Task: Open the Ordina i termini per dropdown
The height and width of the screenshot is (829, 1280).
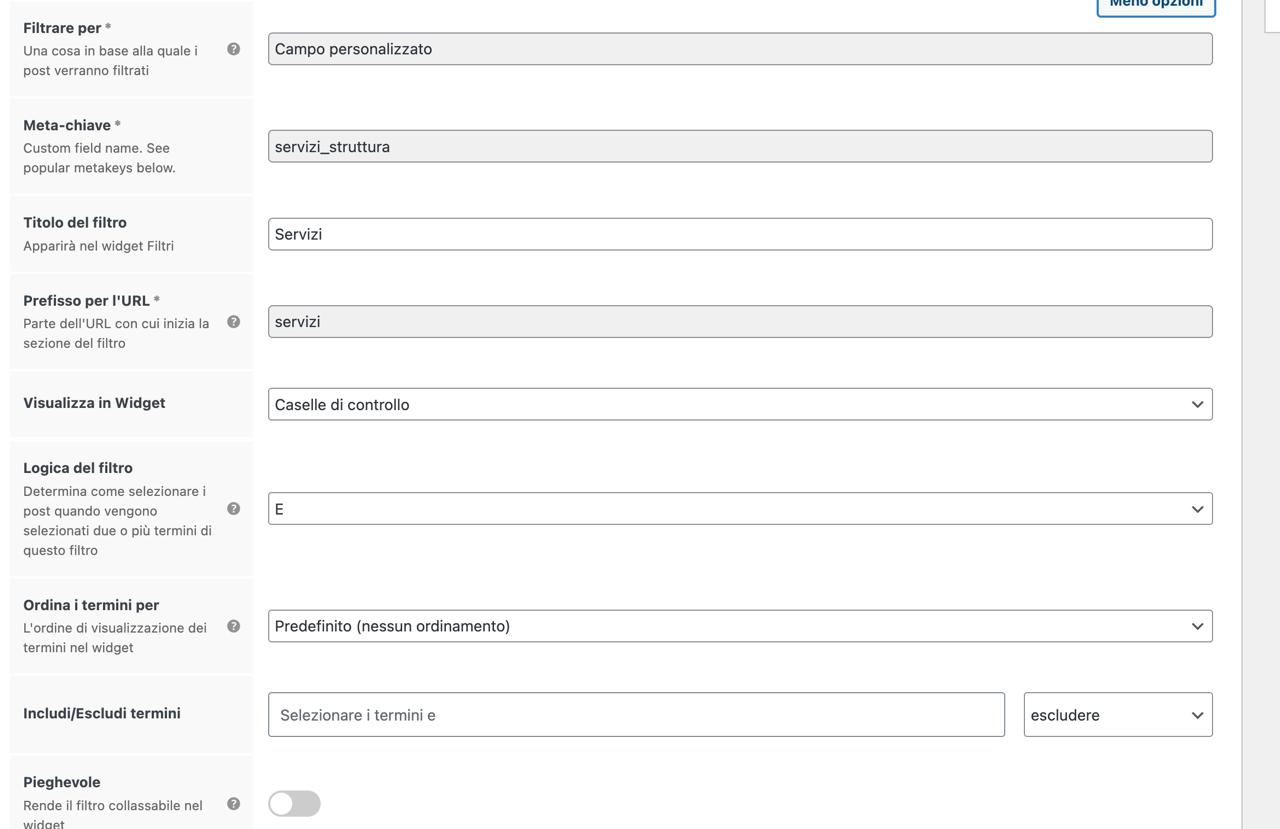Action: pos(740,626)
